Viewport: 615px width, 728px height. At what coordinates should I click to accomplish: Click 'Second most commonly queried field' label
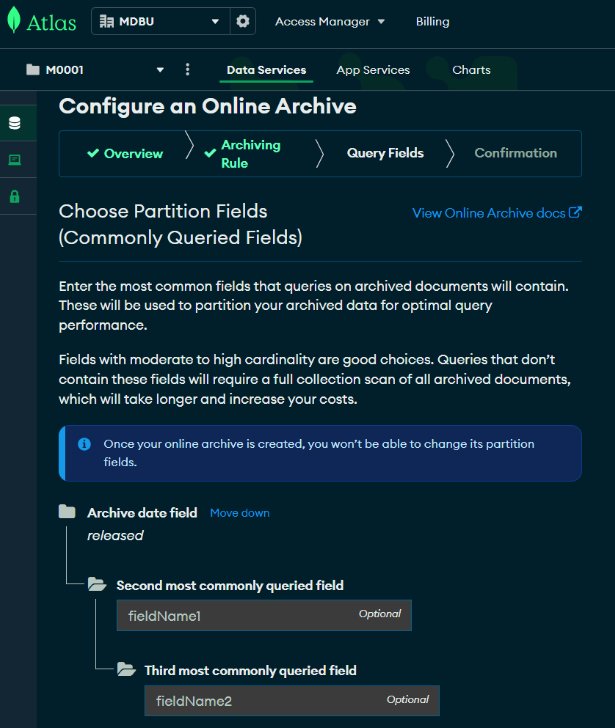pyautogui.click(x=230, y=585)
